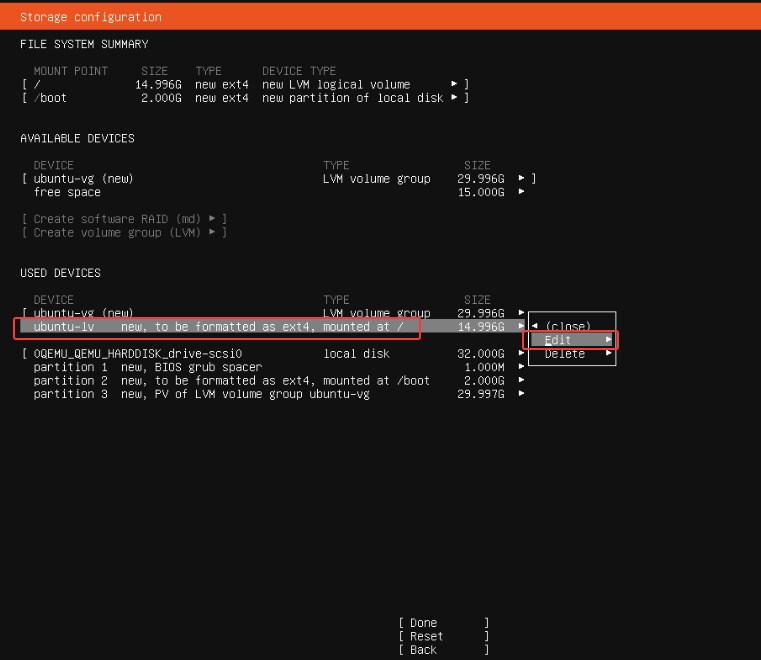Select the highlighted ubuntu-lv logical volume row
Screen dimensions: 761x660
click(218, 327)
